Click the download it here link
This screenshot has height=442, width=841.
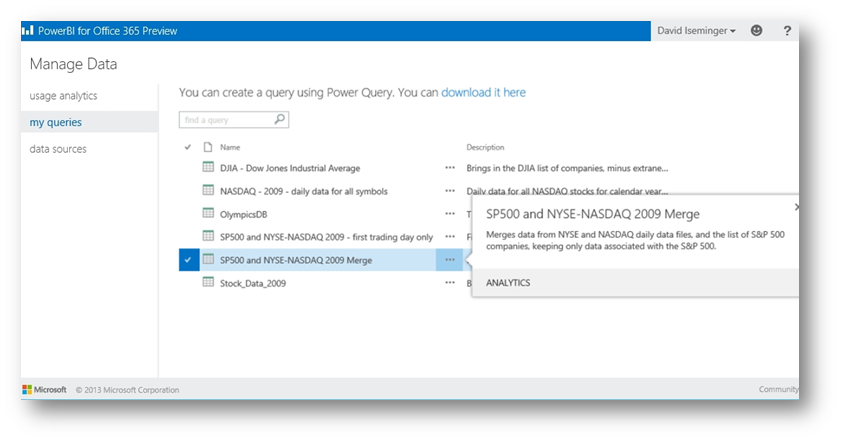point(483,92)
